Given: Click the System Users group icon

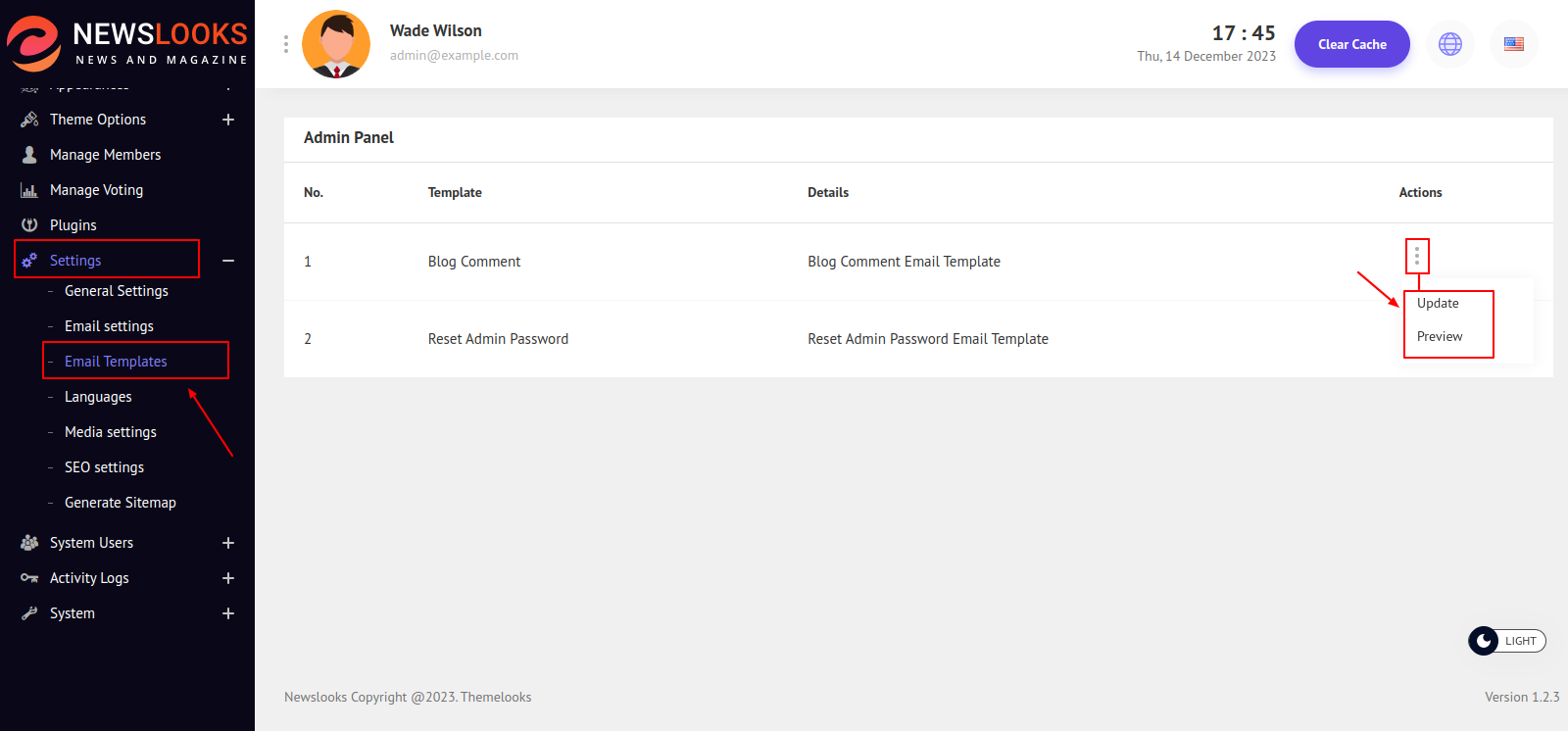Looking at the screenshot, I should (x=29, y=543).
